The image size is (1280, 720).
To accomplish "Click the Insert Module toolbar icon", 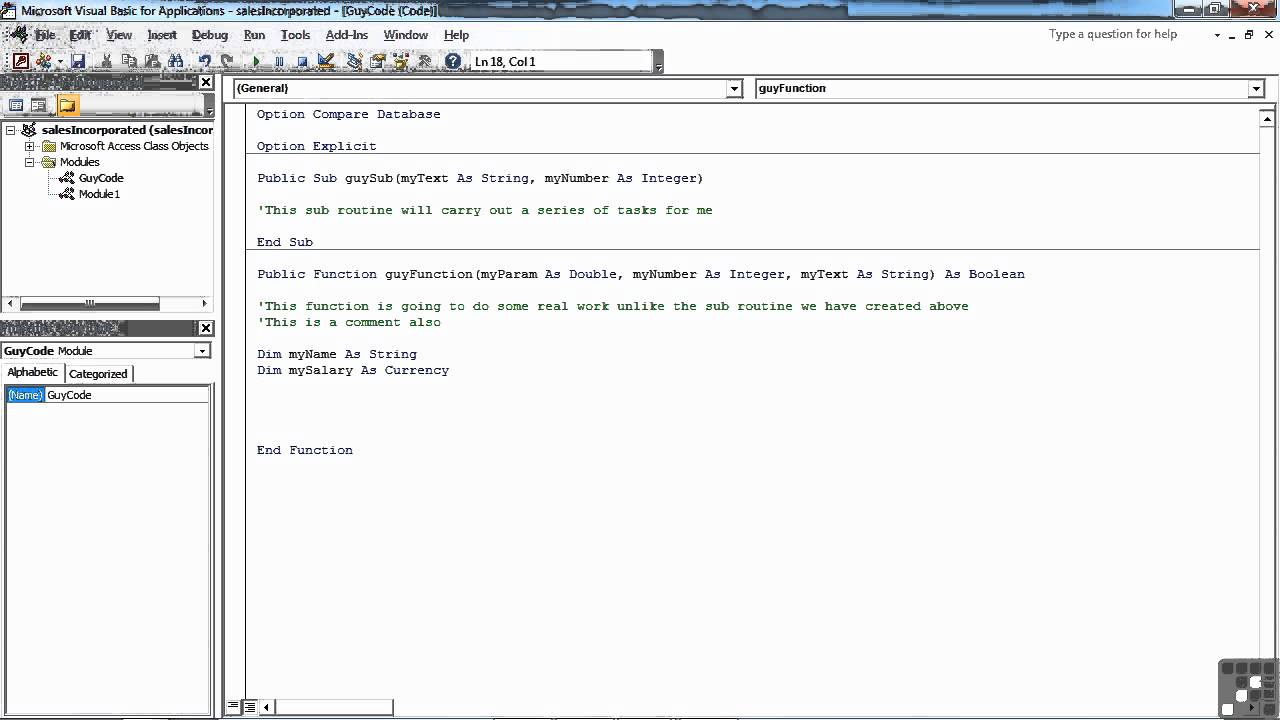I will (x=43, y=61).
